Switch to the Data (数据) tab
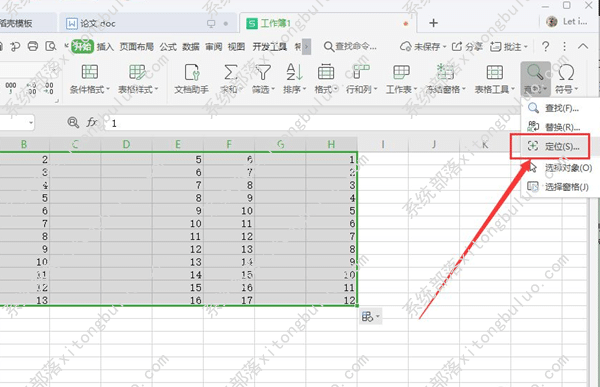The width and height of the screenshot is (600, 387). tap(191, 47)
